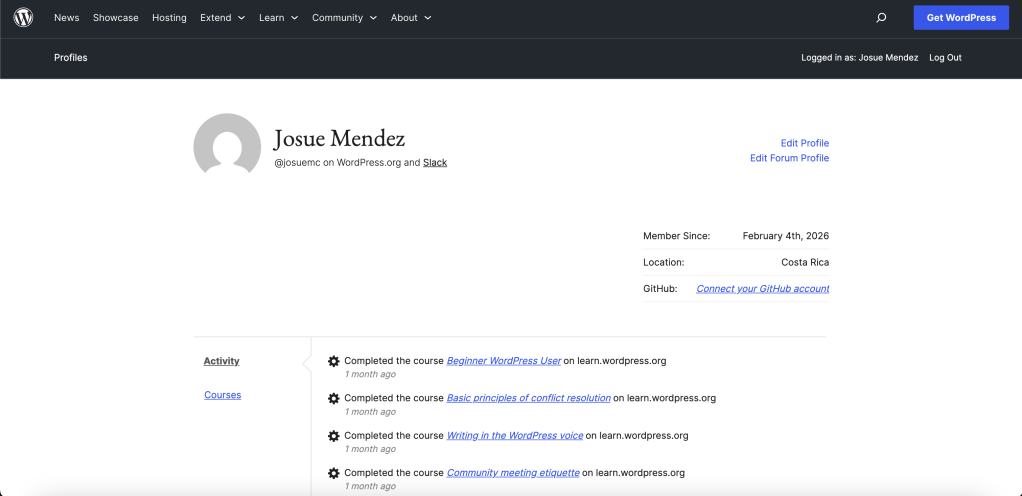Go to the News menu item

(x=67, y=18)
